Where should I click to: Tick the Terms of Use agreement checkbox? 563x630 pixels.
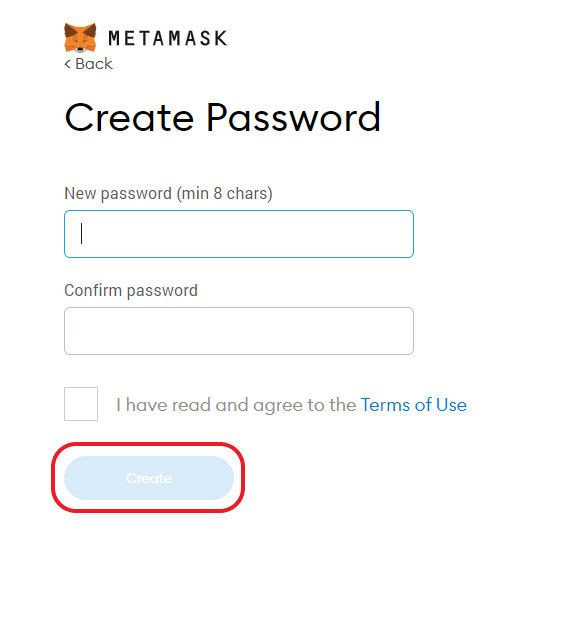(x=81, y=404)
